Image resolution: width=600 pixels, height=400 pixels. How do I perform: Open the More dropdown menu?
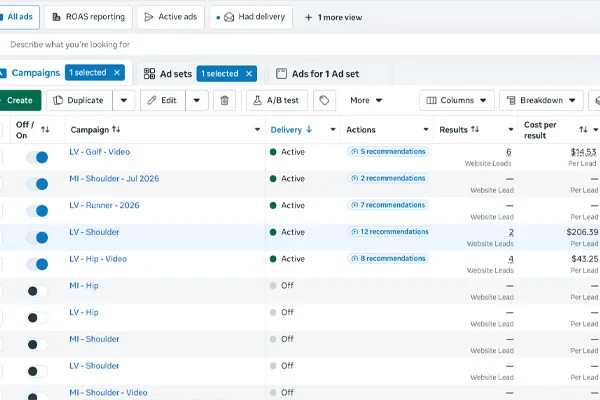click(366, 100)
